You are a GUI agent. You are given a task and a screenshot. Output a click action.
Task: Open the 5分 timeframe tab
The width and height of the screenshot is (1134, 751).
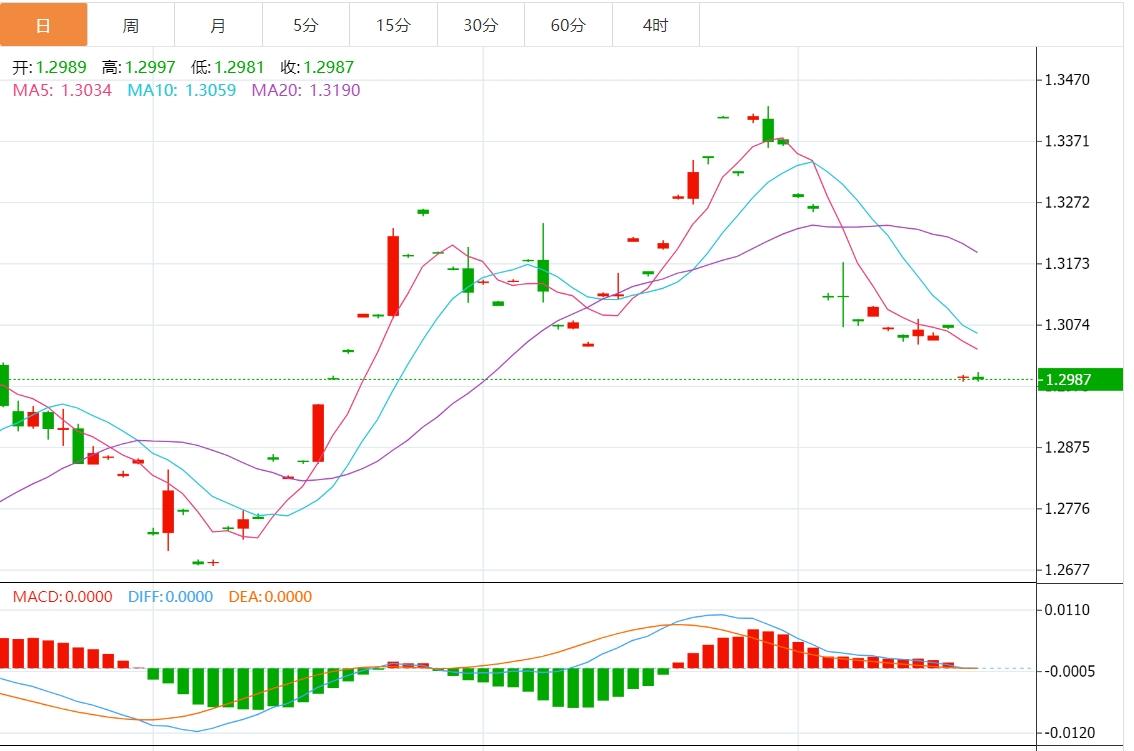tap(306, 25)
